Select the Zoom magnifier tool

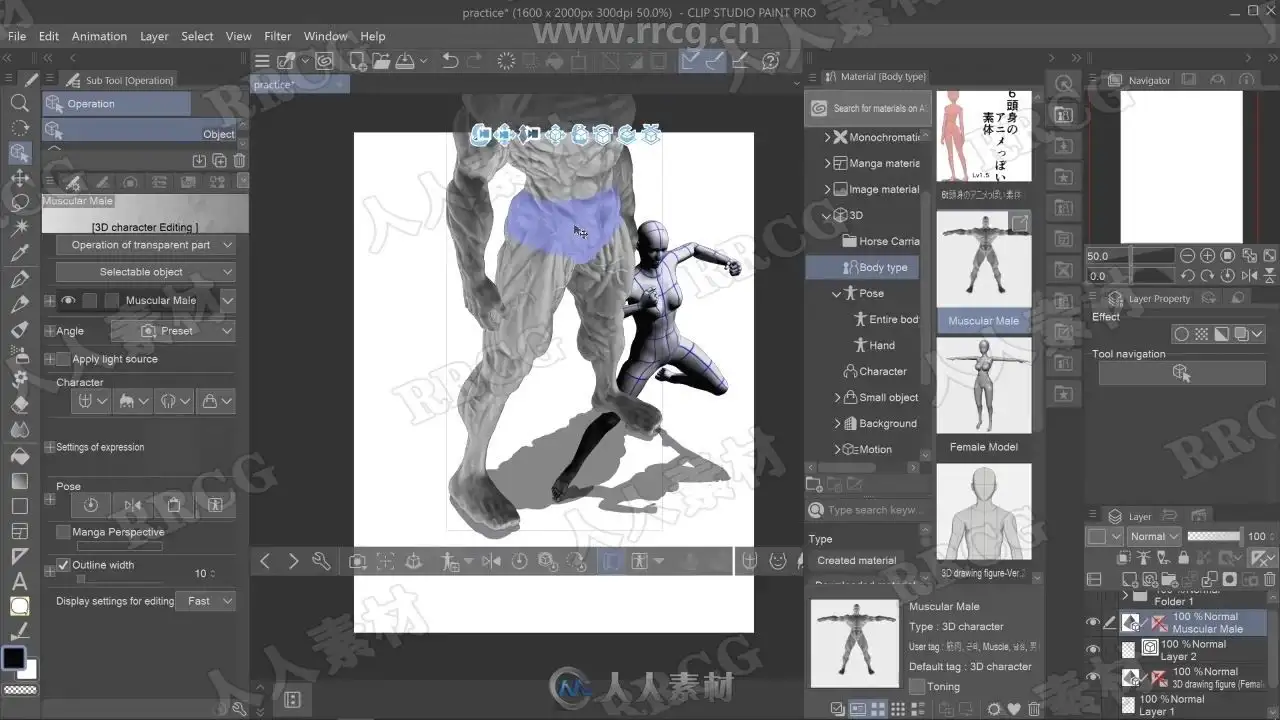pyautogui.click(x=19, y=103)
